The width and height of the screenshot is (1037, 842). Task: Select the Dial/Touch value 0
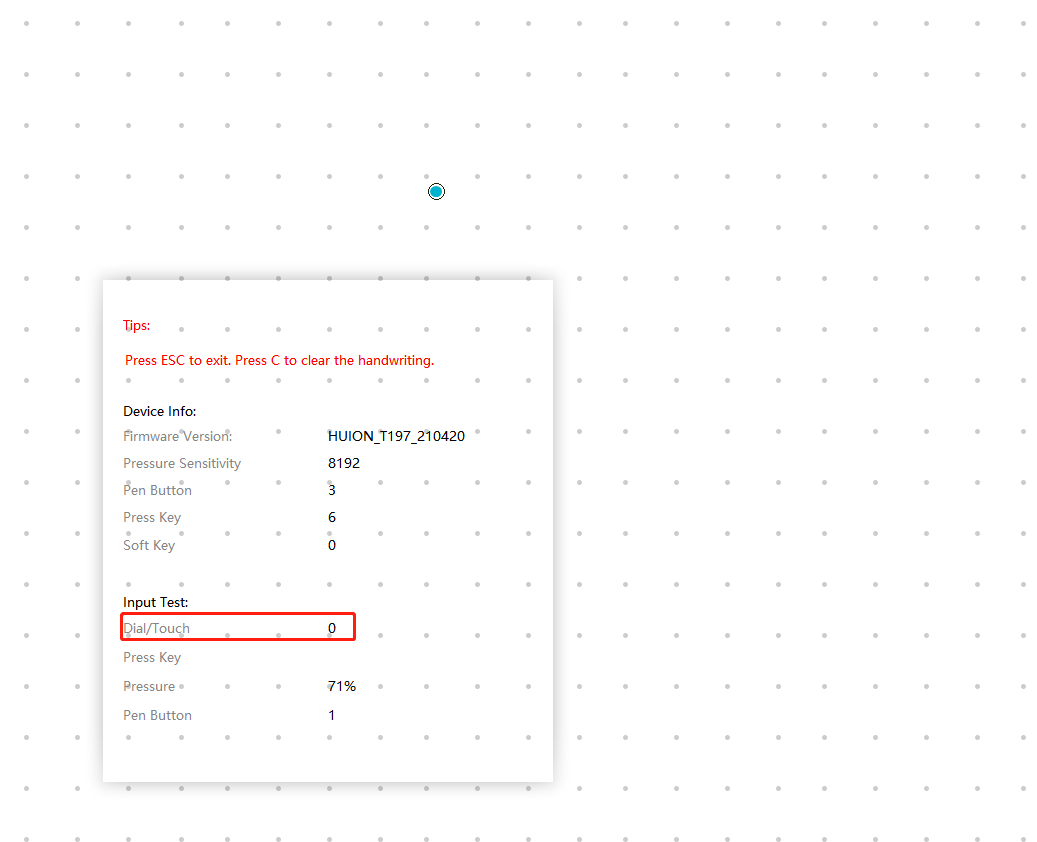[x=332, y=628]
